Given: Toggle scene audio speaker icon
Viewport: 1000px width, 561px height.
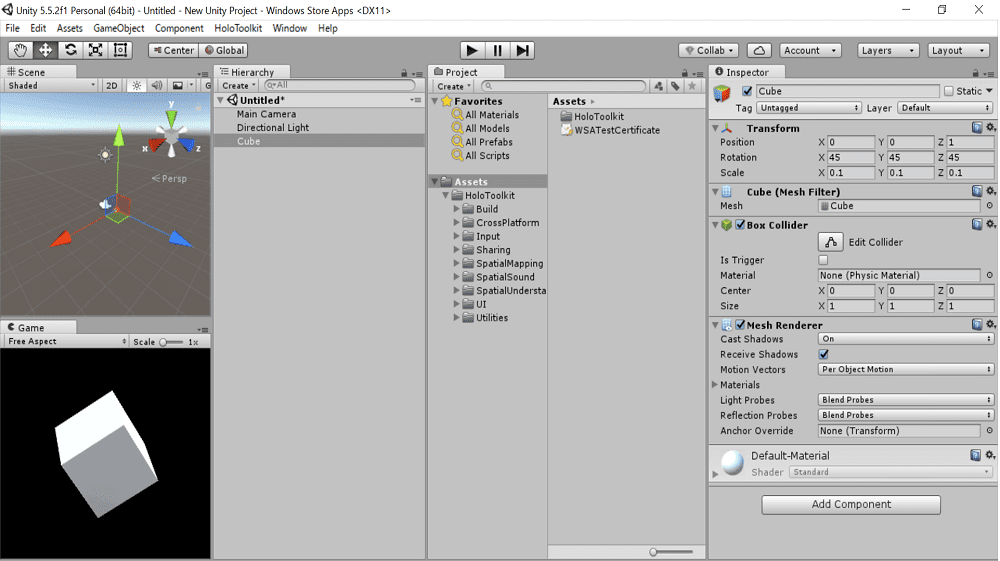Looking at the screenshot, I should point(157,85).
